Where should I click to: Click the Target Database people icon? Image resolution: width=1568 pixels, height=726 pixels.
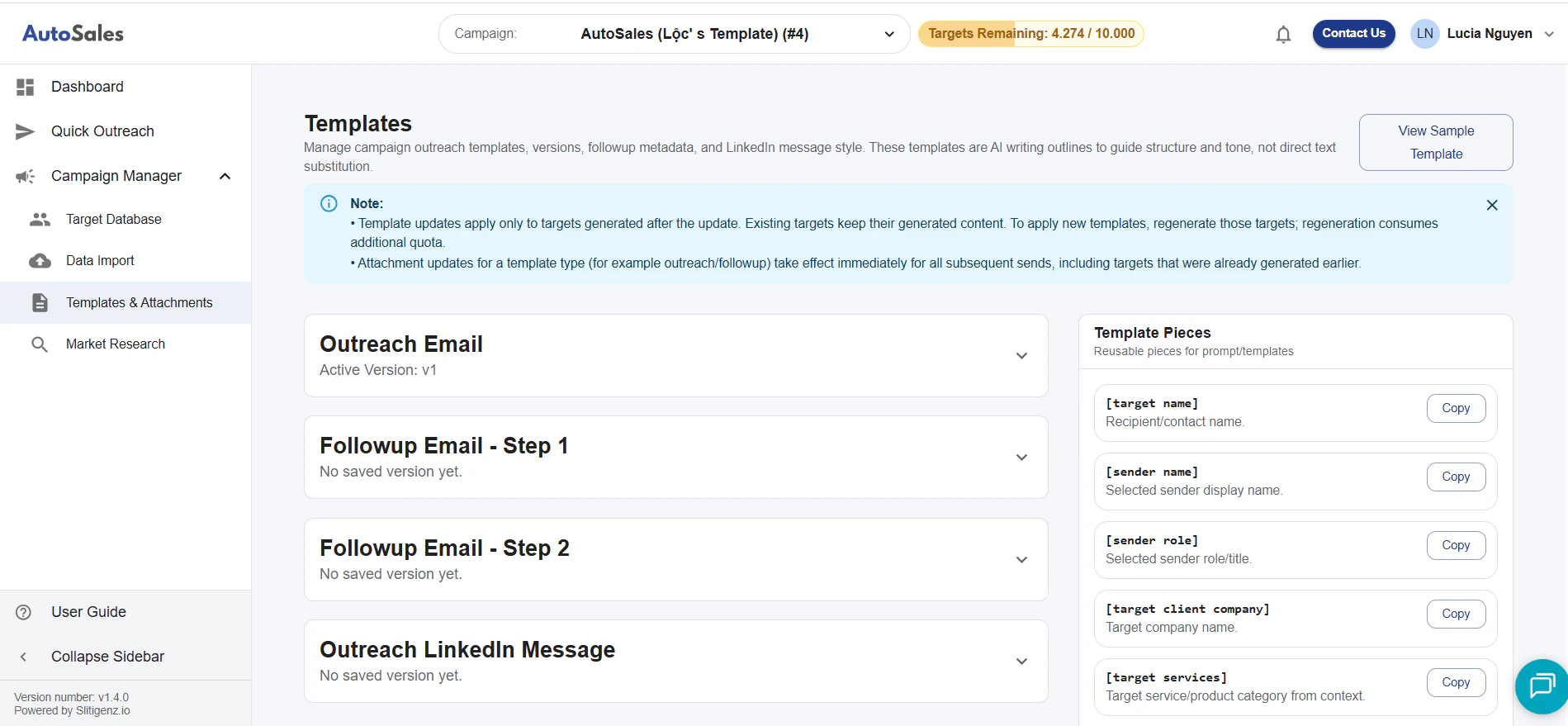click(x=40, y=219)
